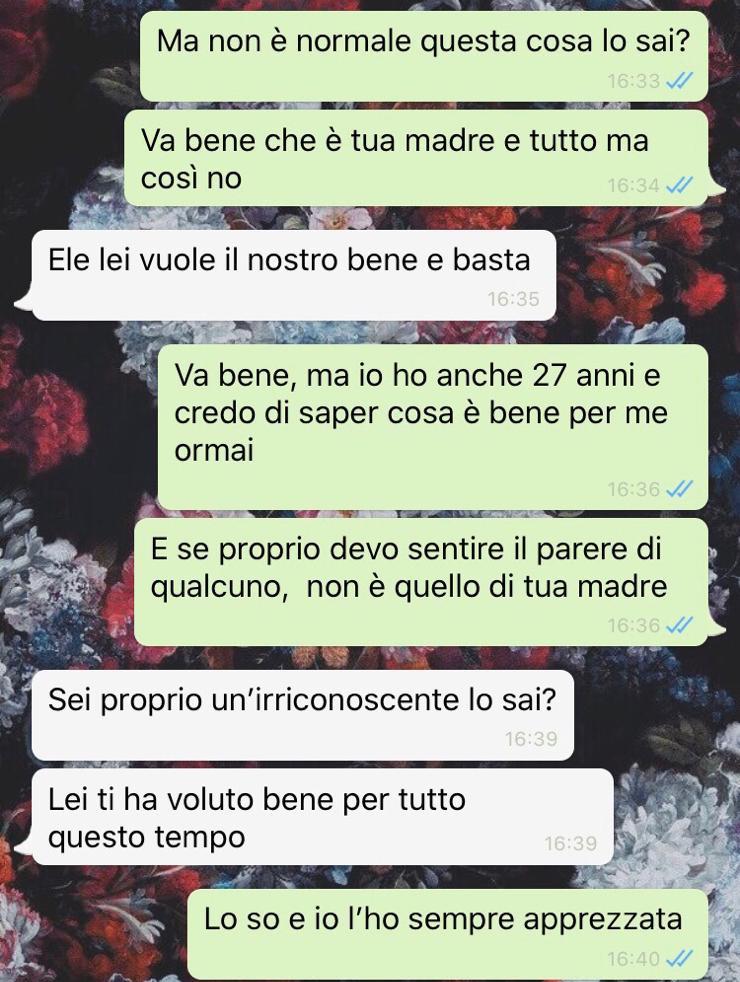Tap the read checkmarks at 16:40
The image size is (740, 982).
tap(680, 958)
